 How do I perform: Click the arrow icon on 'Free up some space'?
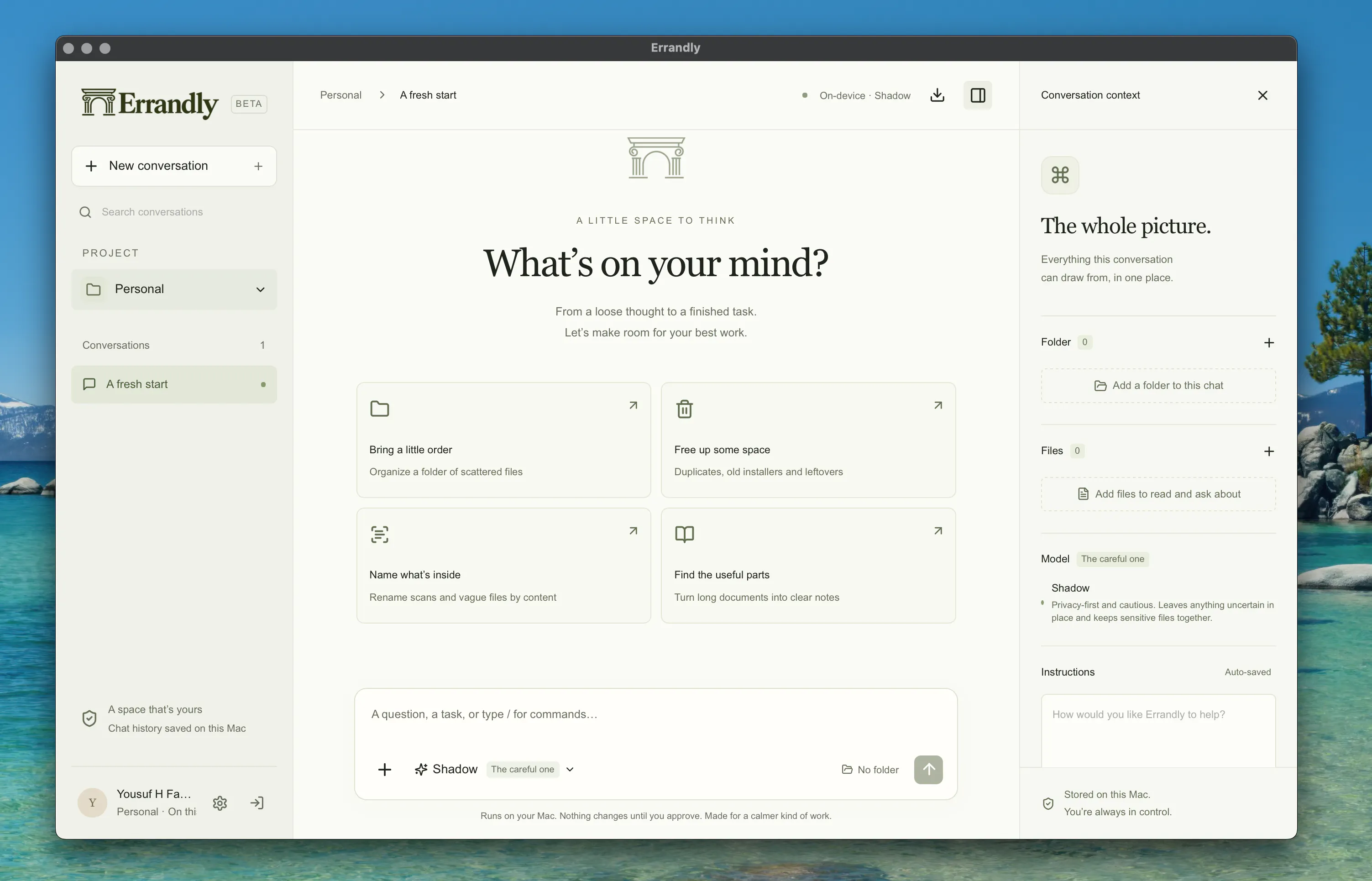coord(937,406)
